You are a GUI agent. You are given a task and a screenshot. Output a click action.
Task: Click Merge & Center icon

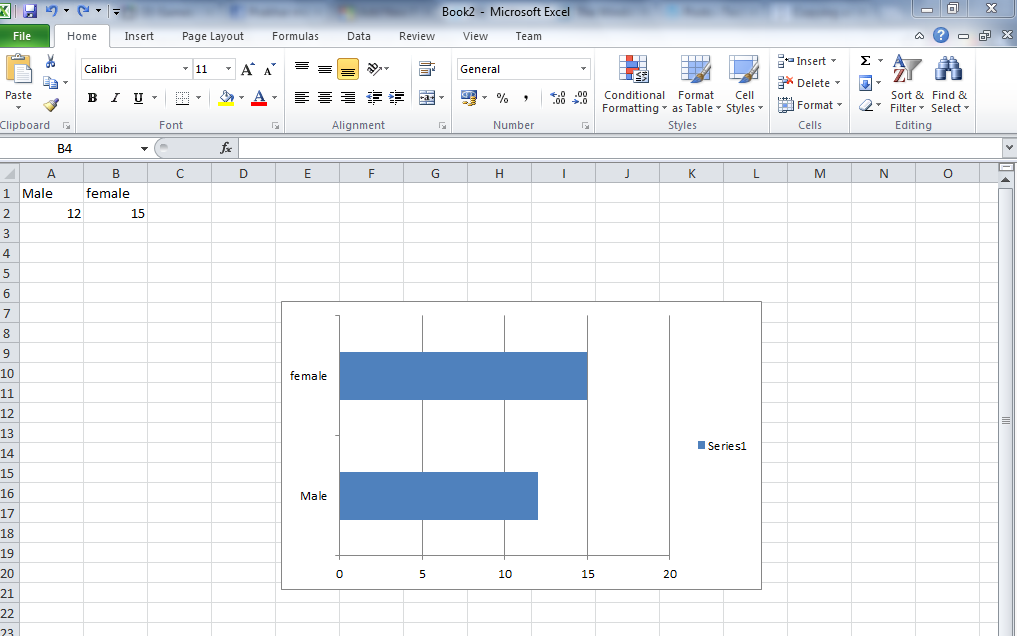427,98
